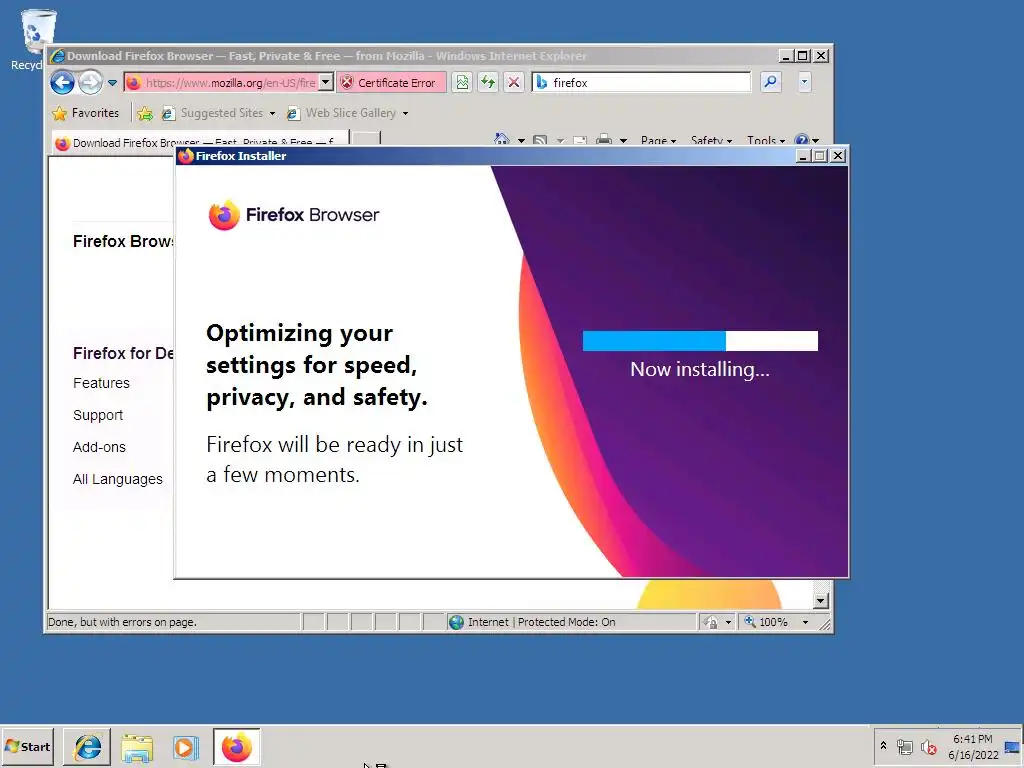The image size is (1024, 768).
Task: Open the Safety menu
Action: coord(711,140)
